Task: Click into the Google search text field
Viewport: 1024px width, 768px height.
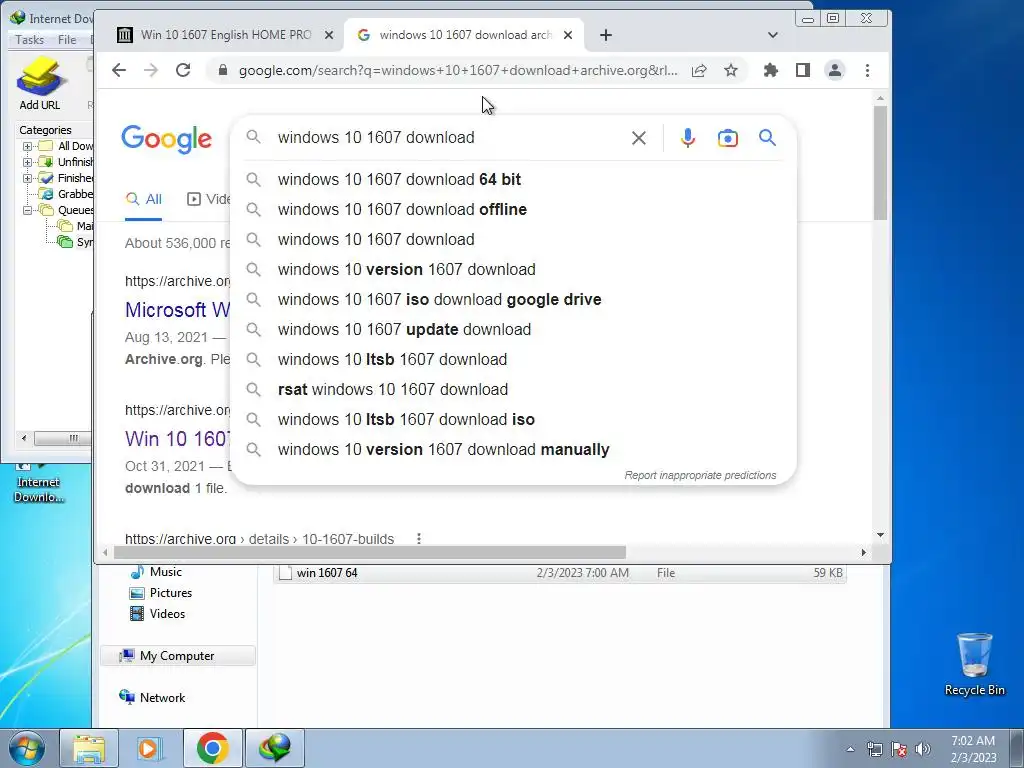Action: click(447, 138)
